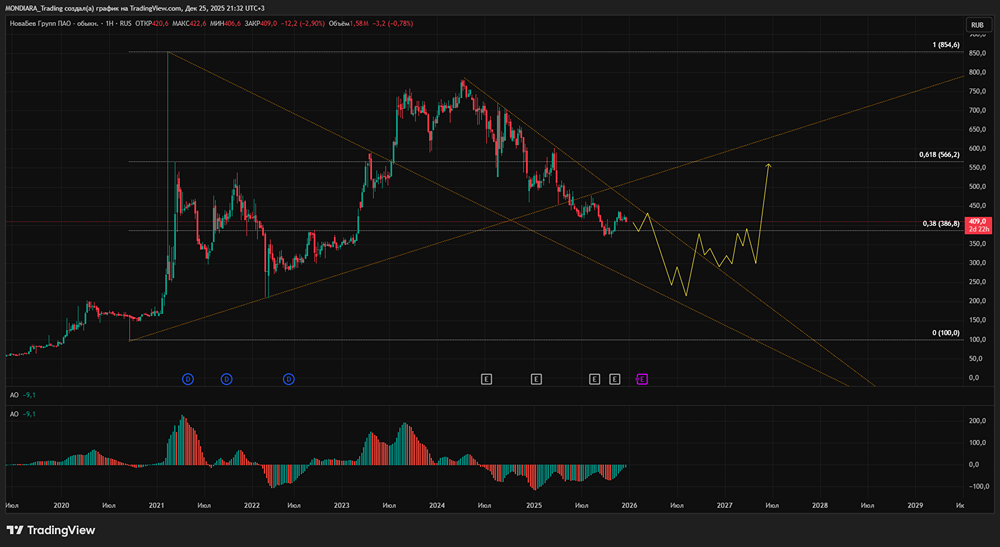Image resolution: width=1000 pixels, height=547 pixels.
Task: Click the leftmost gray earnings E marker
Action: coord(486,378)
